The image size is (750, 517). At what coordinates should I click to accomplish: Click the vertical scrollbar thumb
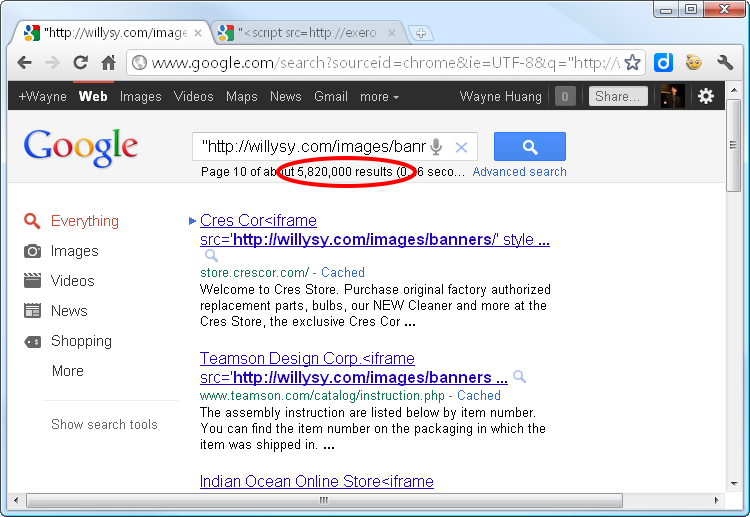tap(734, 145)
